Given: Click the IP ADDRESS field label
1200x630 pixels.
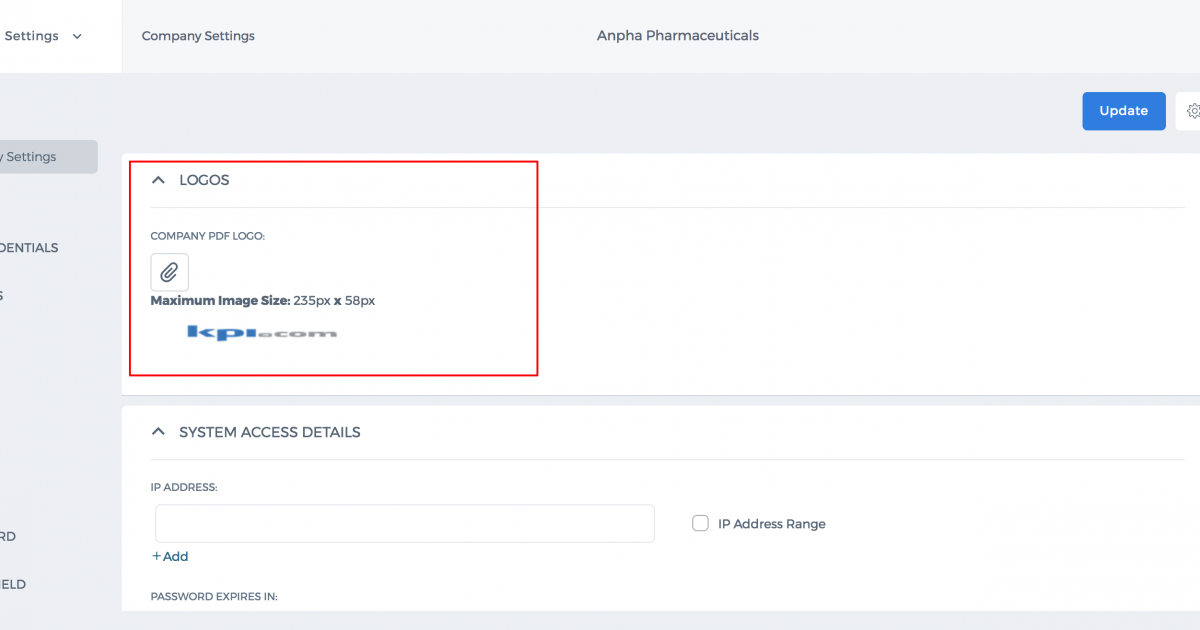Looking at the screenshot, I should point(184,487).
